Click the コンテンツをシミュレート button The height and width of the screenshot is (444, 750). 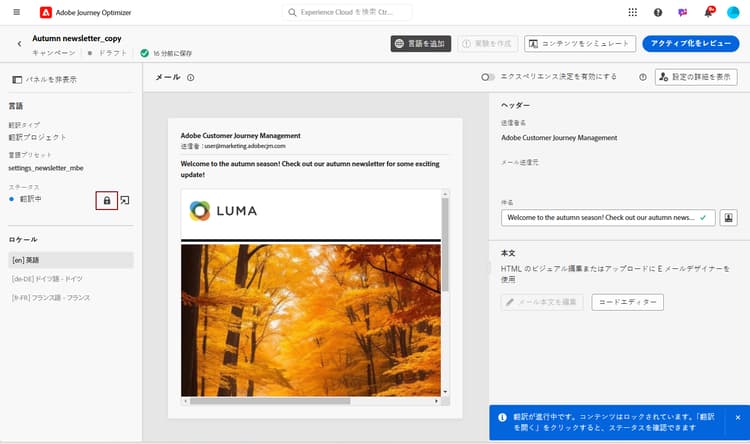pos(580,44)
